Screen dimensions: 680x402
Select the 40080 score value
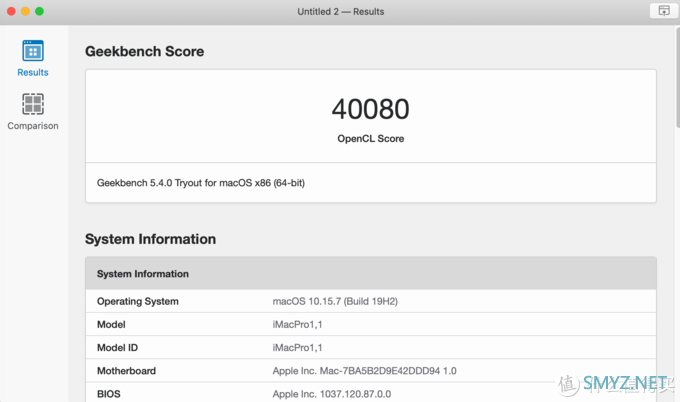370,109
